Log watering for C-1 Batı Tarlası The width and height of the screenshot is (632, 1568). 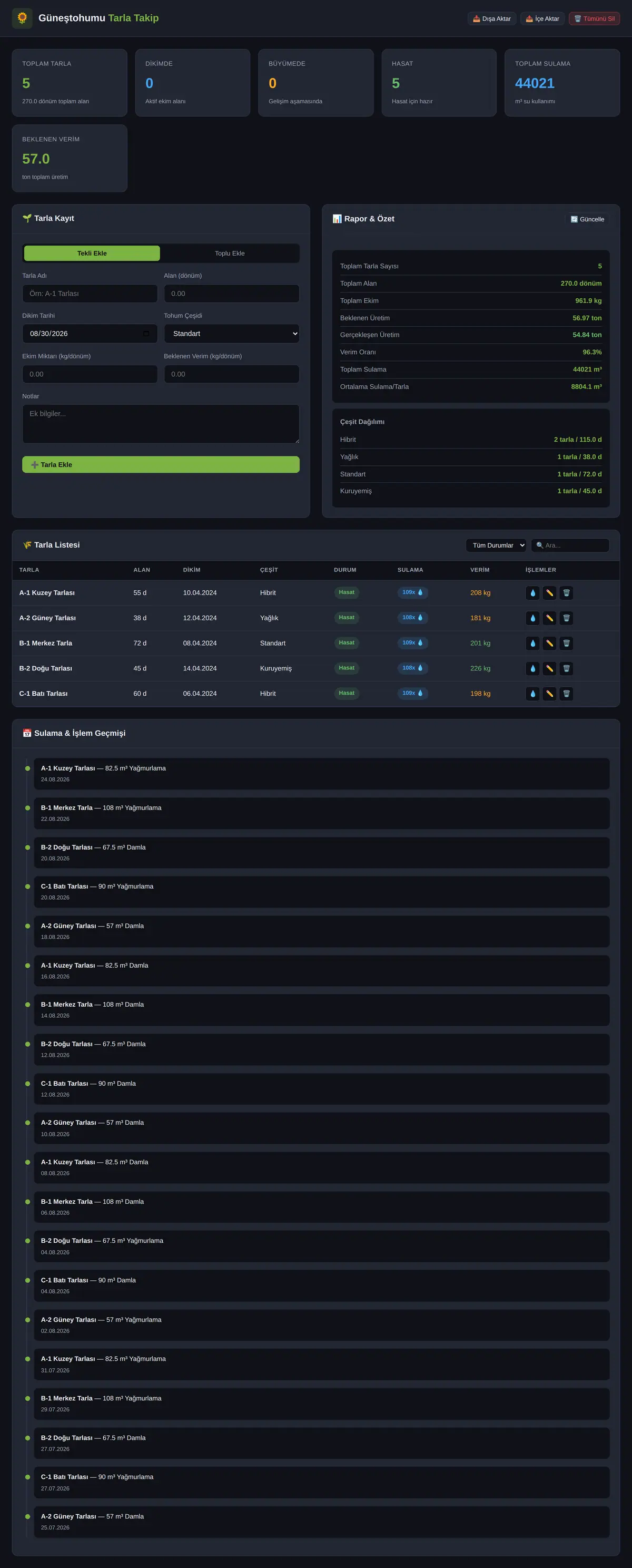point(532,693)
